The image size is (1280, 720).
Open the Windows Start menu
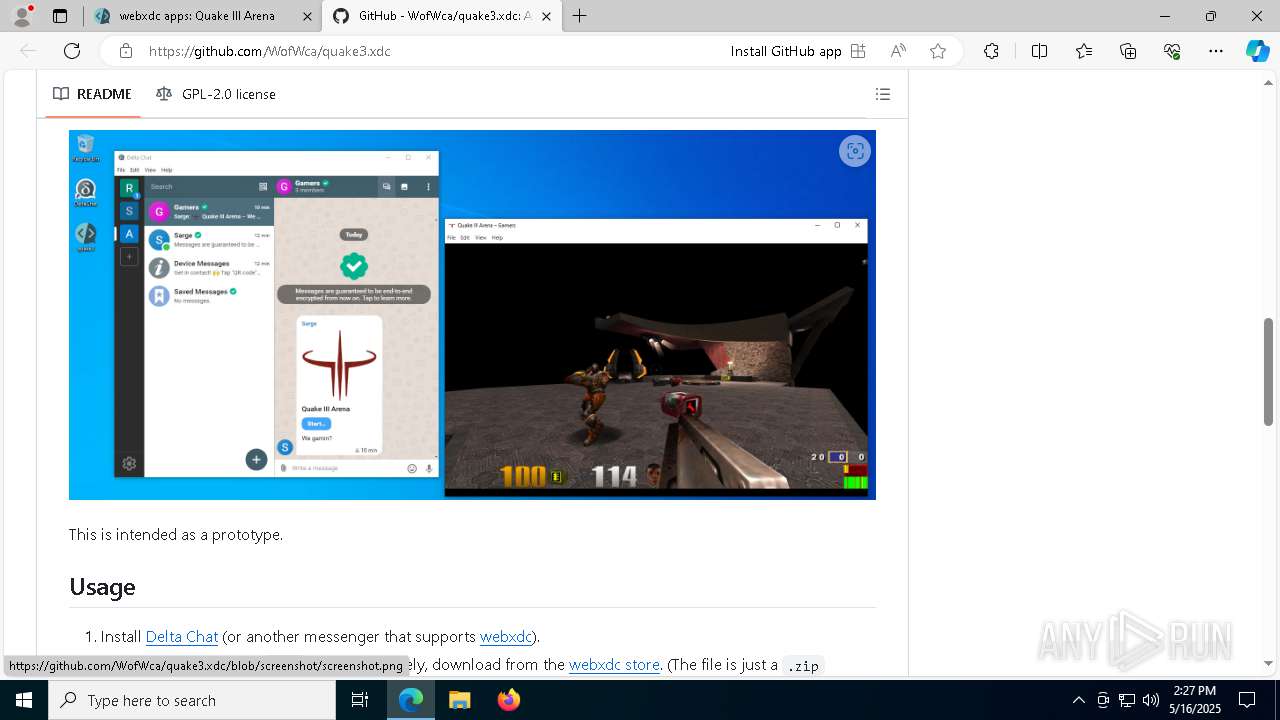tap(24, 700)
